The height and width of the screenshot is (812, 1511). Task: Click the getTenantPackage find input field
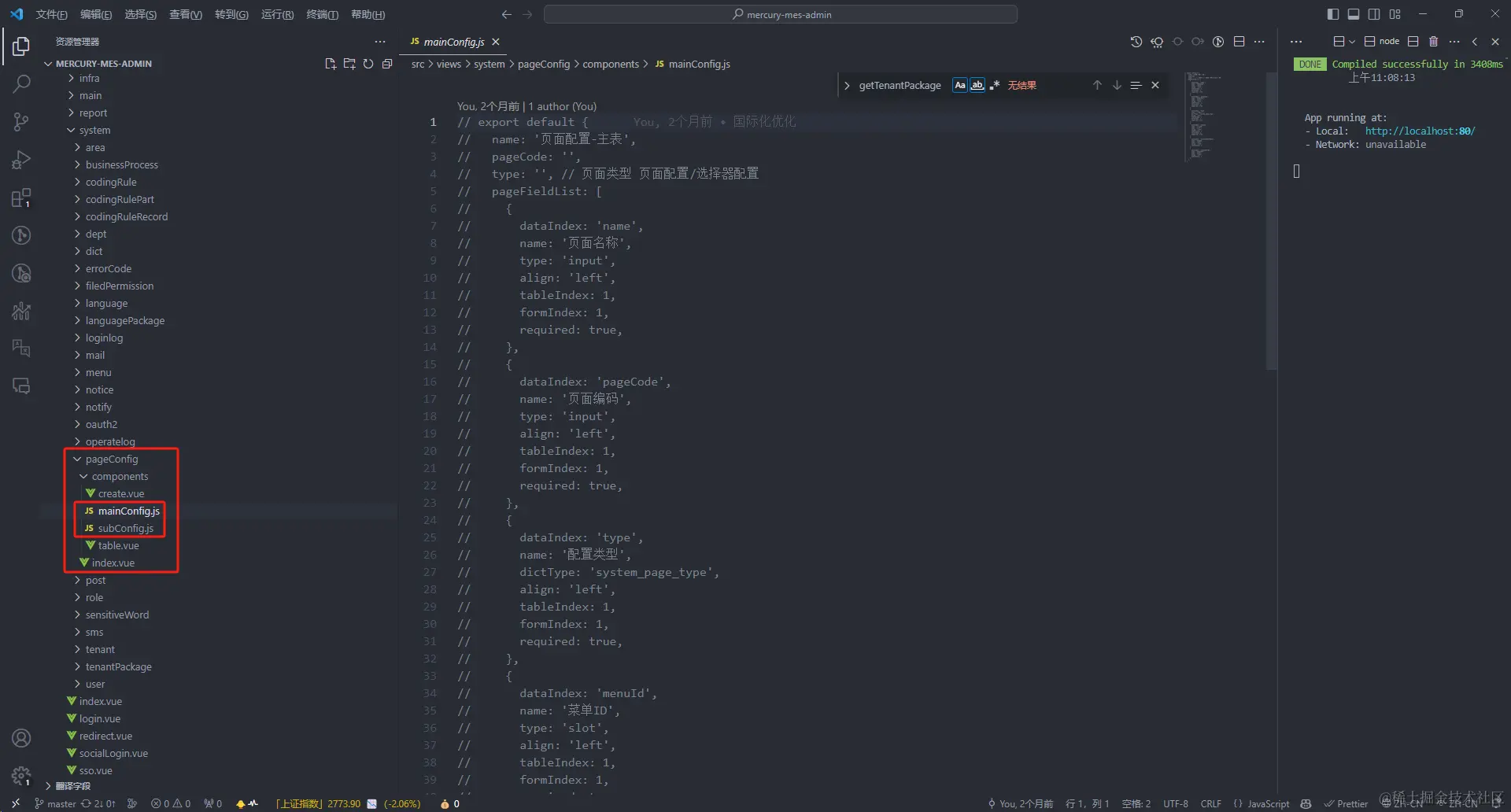(x=901, y=85)
